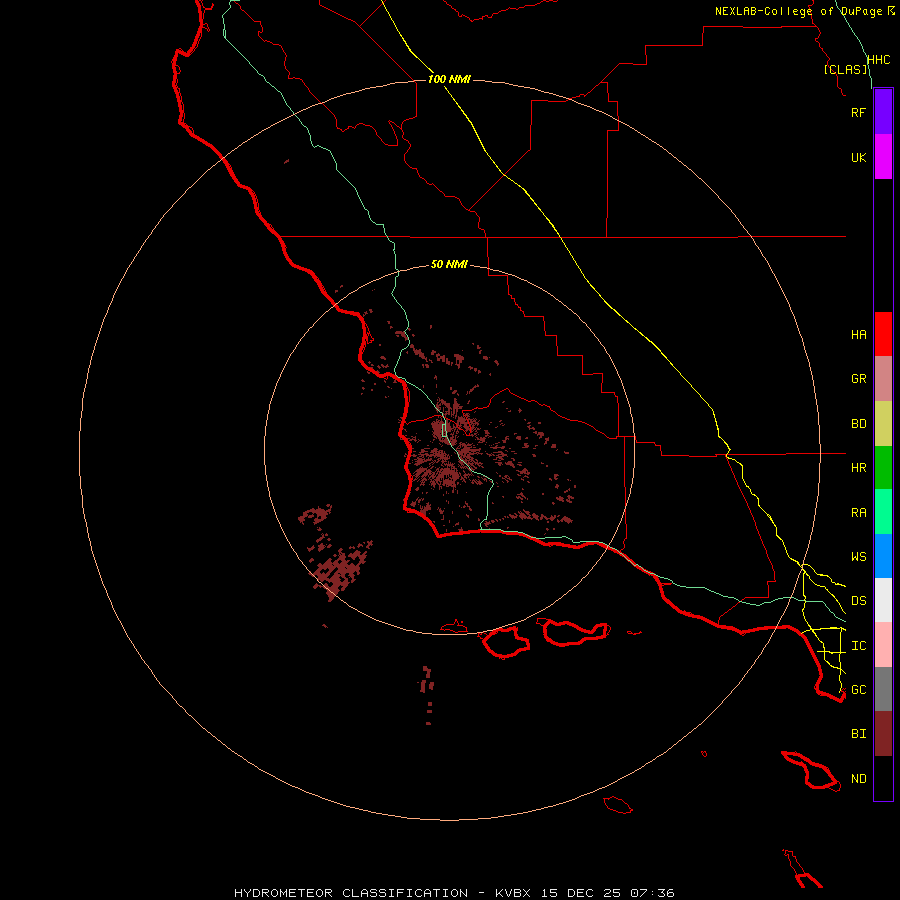The height and width of the screenshot is (900, 900).
Task: Click the UK legend label
Action: [x=858, y=157]
